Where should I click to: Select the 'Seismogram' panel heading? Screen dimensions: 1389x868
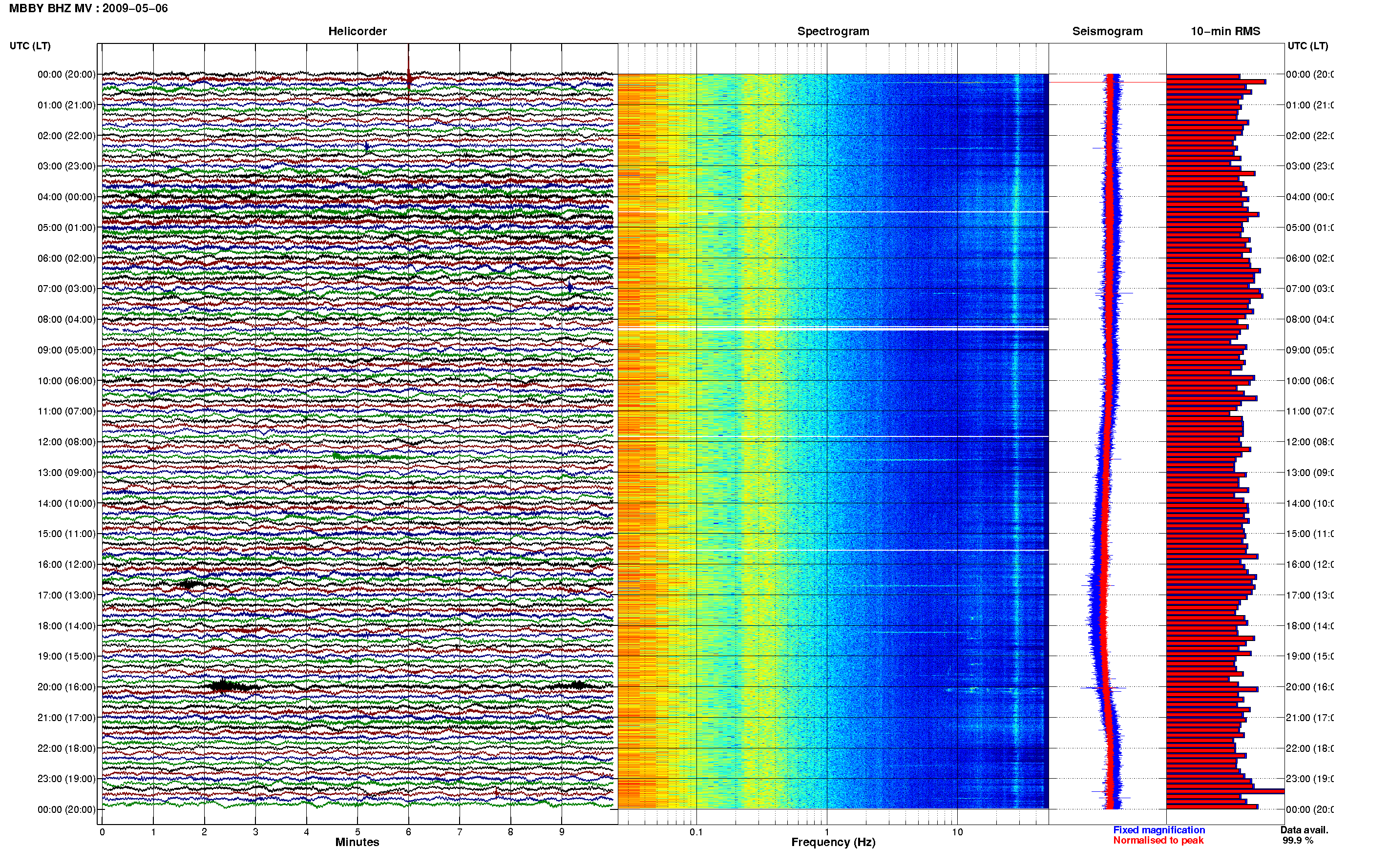(1107, 32)
